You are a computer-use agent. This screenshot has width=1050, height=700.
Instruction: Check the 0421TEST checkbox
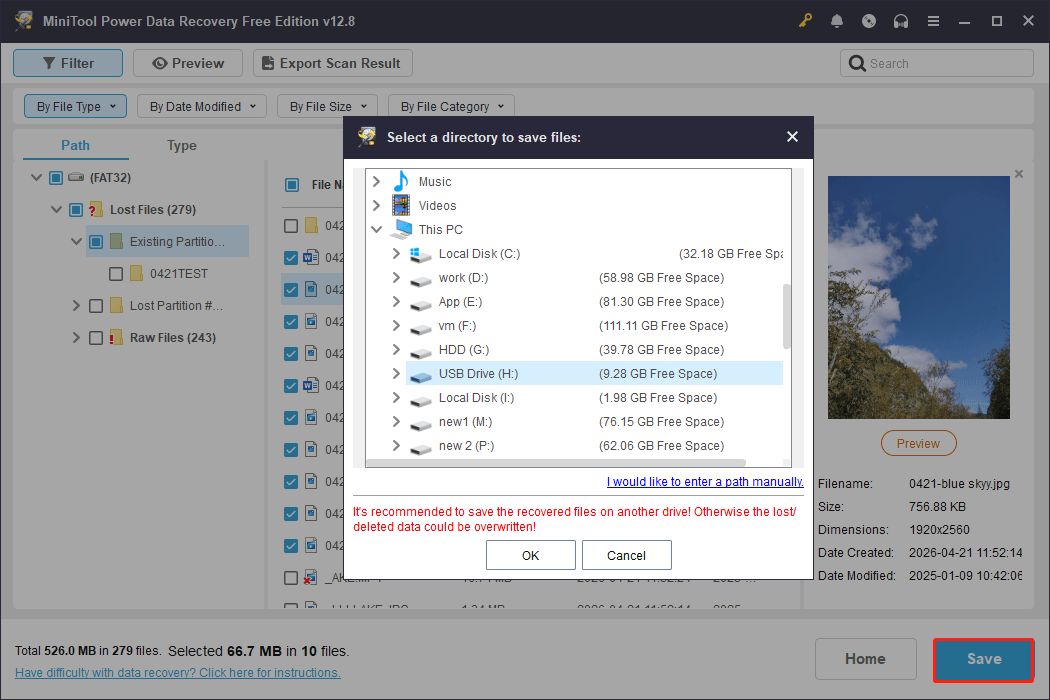point(116,273)
